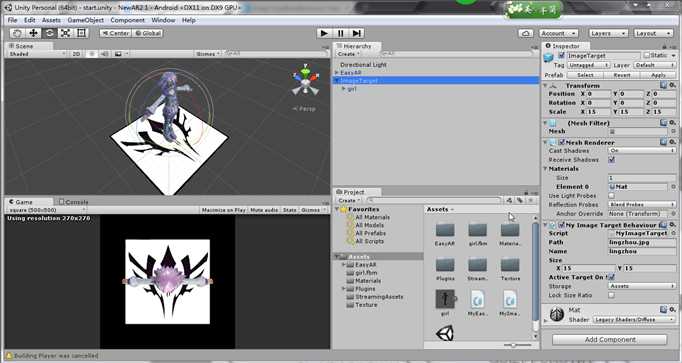Screen dimensions: 682x363
Task: Select the Scale tool
Action: (65, 33)
